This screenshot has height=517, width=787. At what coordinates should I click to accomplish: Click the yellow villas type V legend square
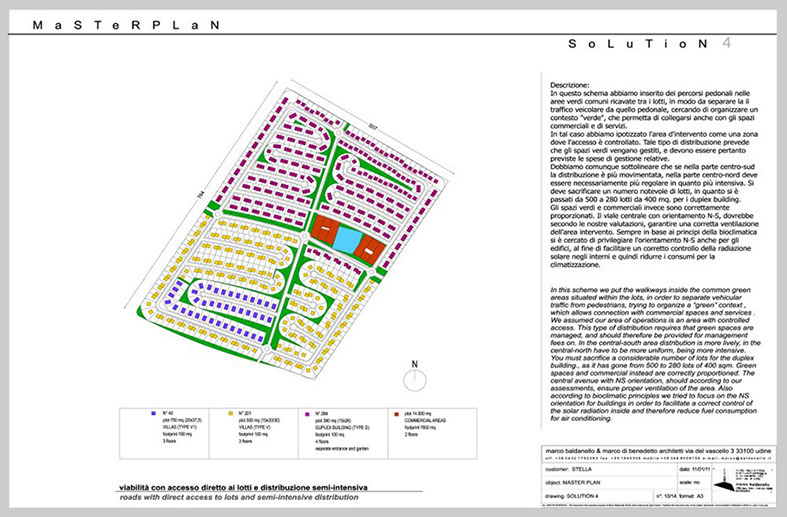pos(232,411)
